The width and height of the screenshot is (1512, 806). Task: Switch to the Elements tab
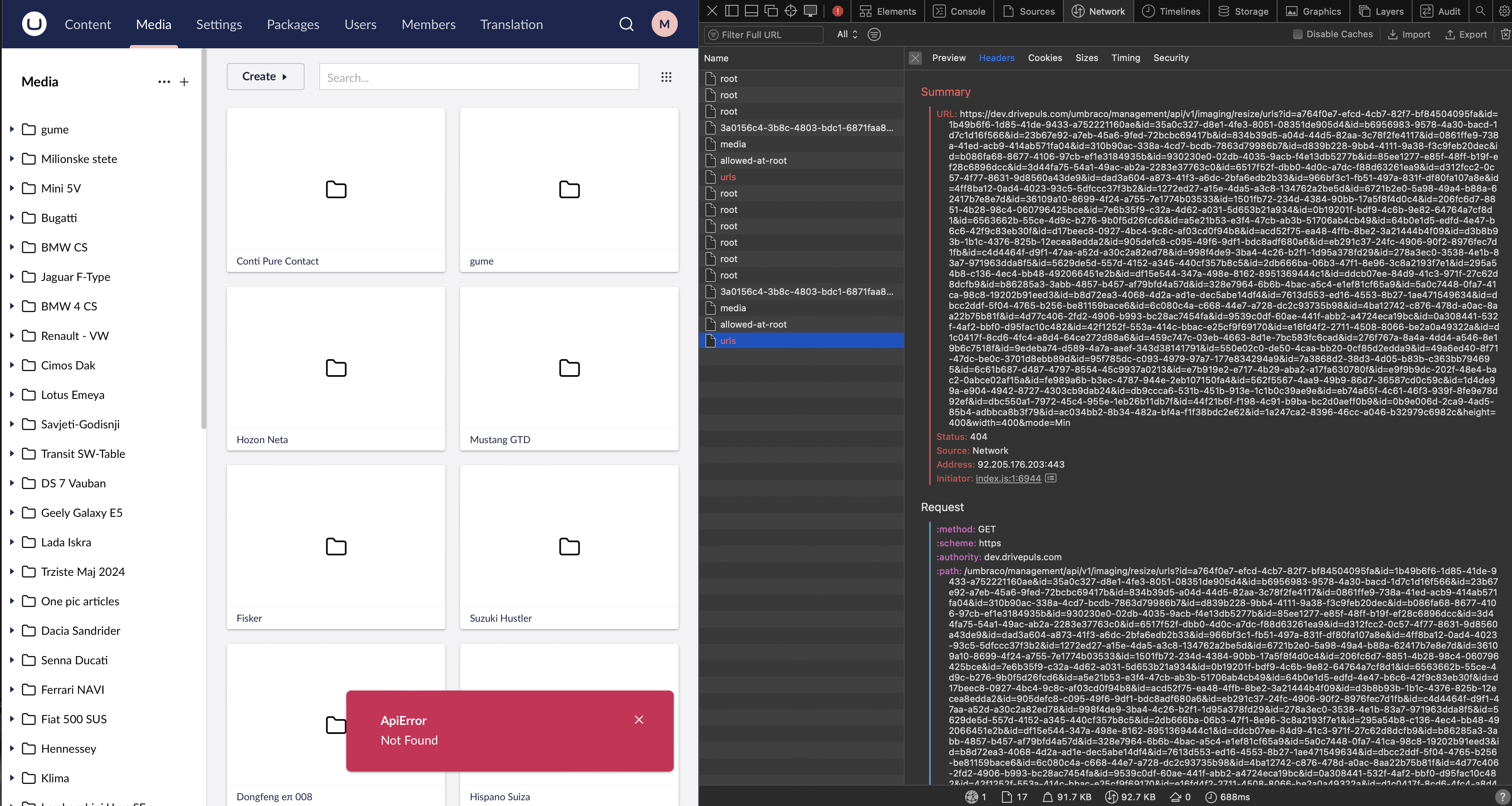tap(887, 11)
